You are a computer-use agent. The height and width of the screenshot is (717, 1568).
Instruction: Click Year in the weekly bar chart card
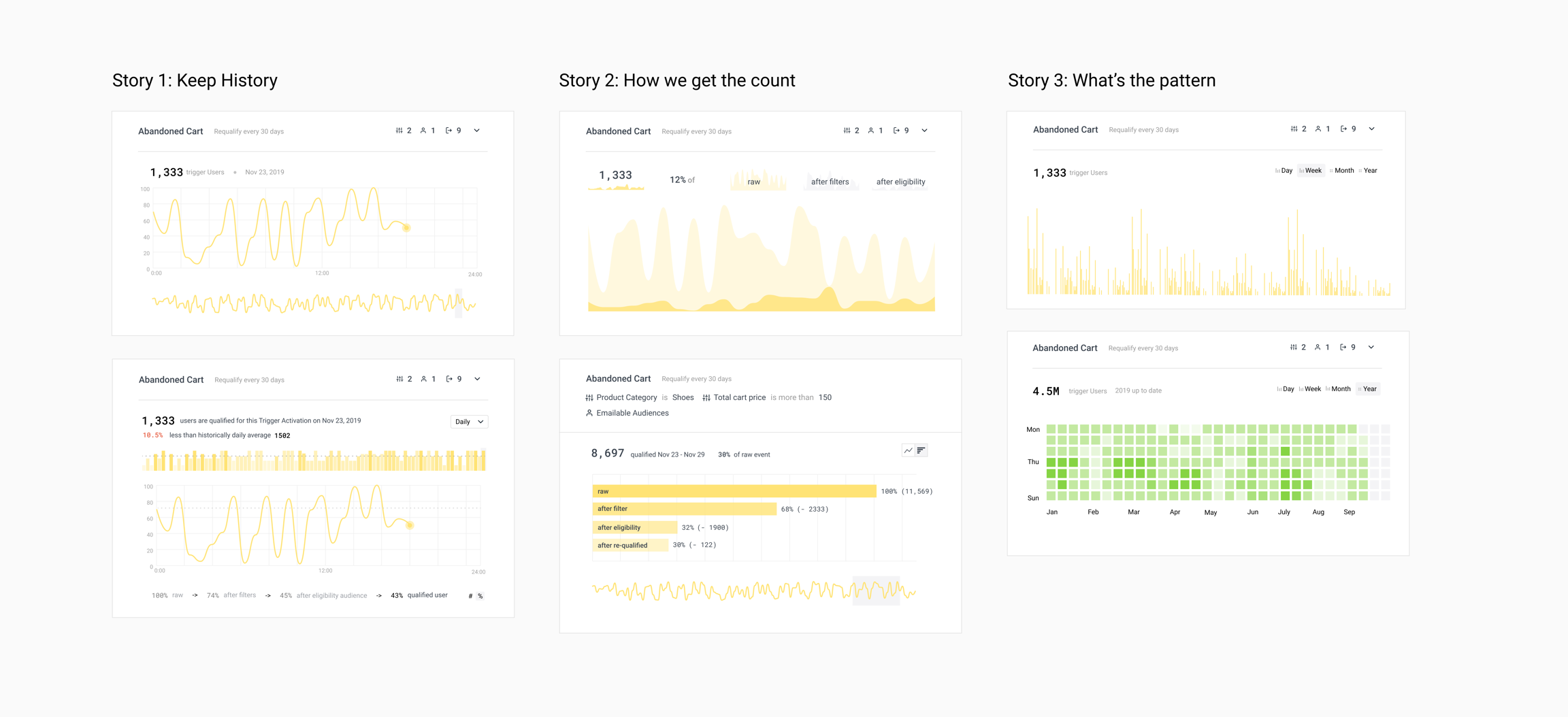click(x=1368, y=171)
